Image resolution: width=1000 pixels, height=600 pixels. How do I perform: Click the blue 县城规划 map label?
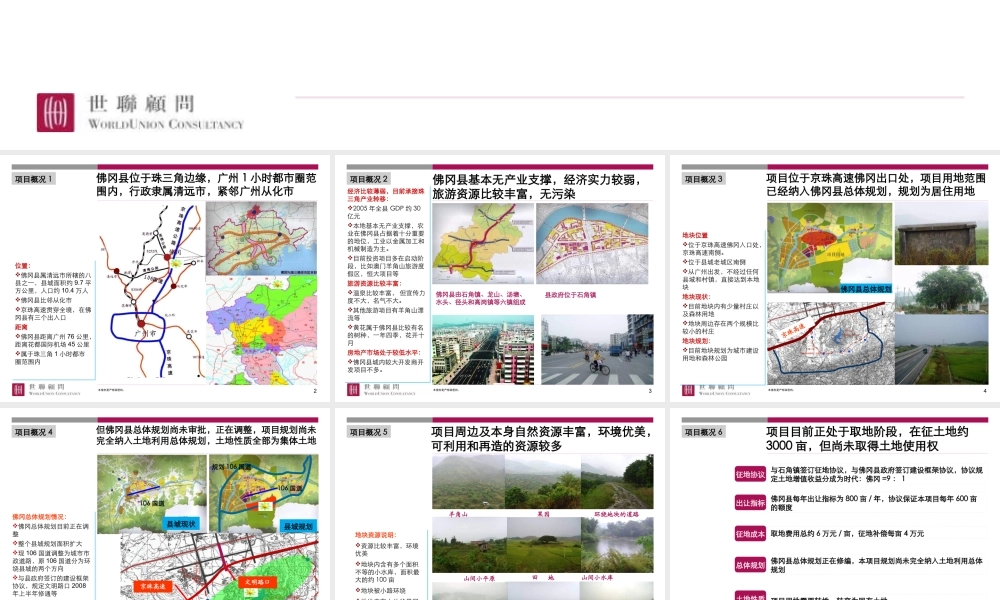click(x=298, y=527)
